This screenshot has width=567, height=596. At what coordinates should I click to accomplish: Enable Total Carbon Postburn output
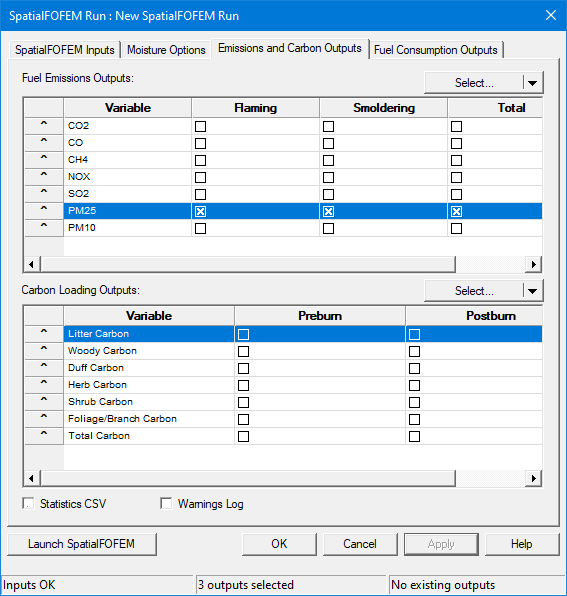(414, 436)
